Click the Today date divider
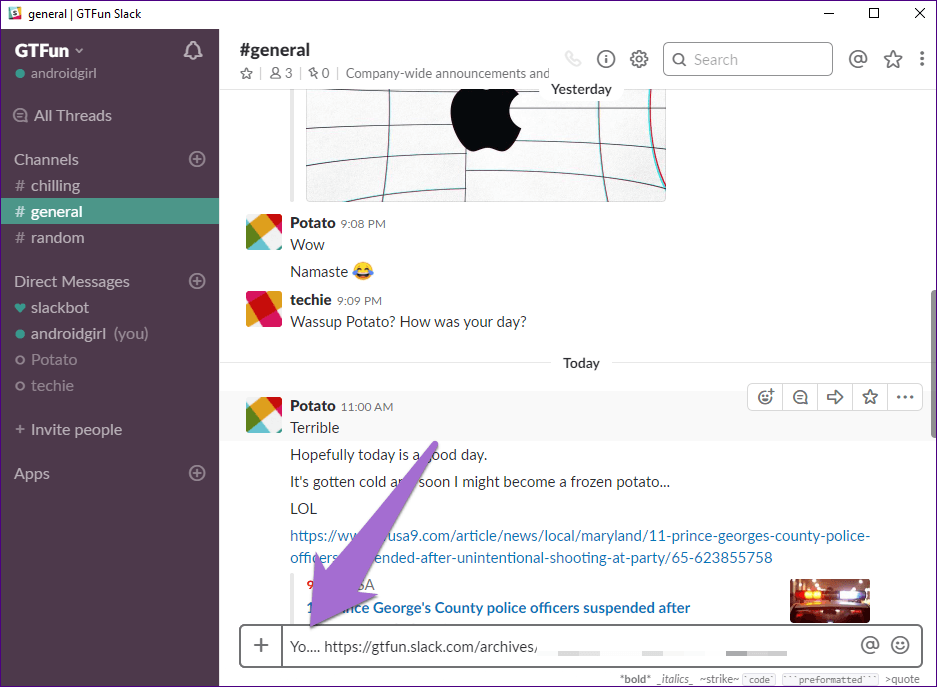Screen dimensions: 937x687 [x=581, y=363]
